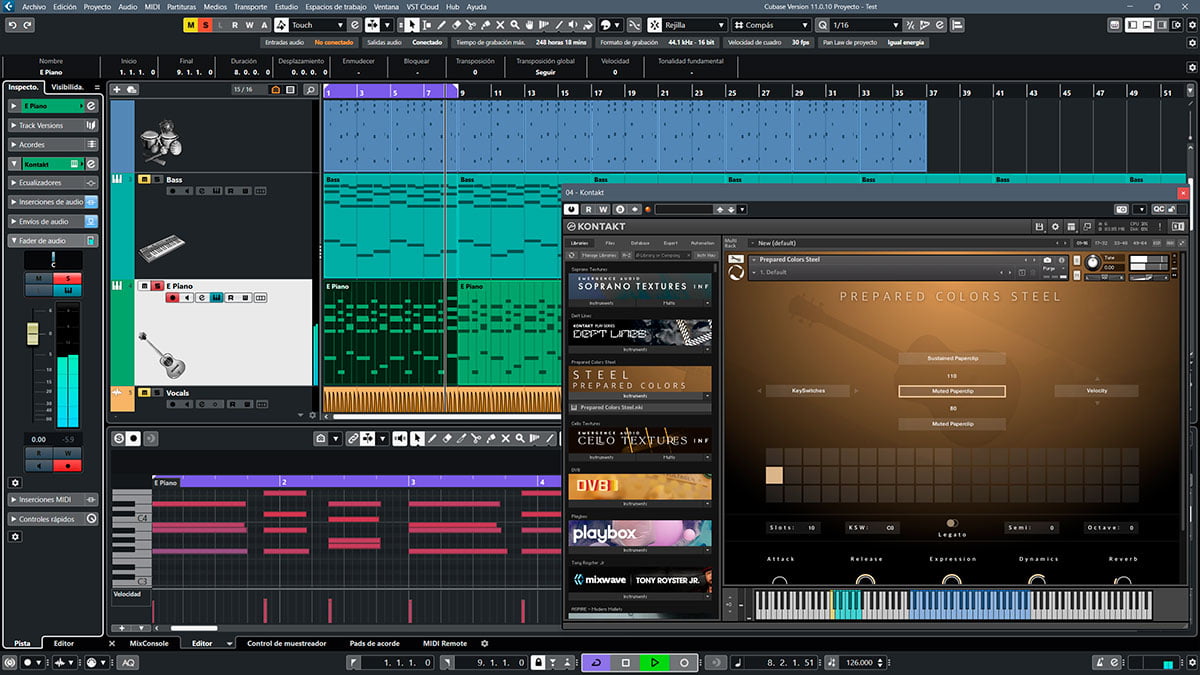Click the transport Record button
1200x675 pixels.
684,662
